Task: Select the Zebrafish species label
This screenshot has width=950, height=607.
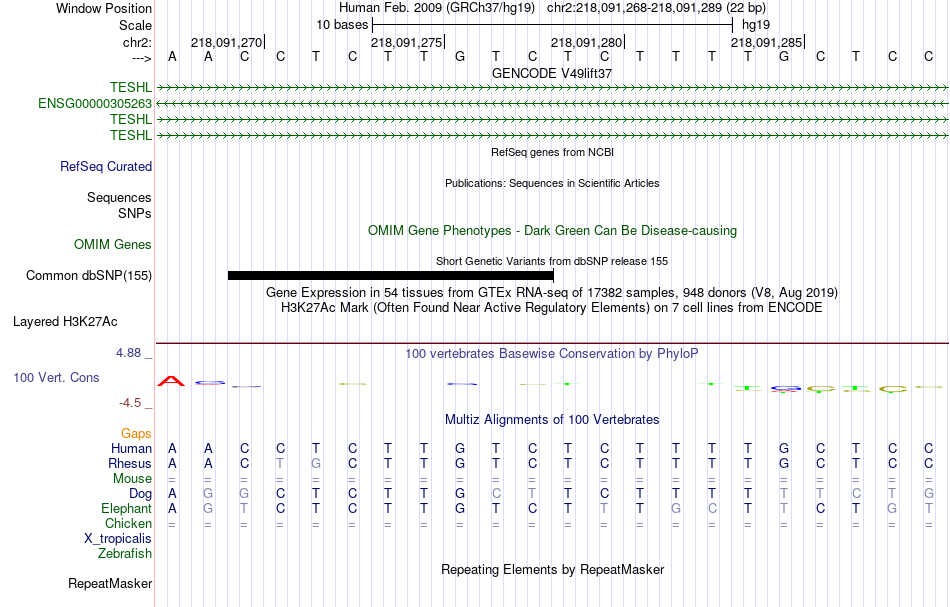Action: [x=125, y=554]
